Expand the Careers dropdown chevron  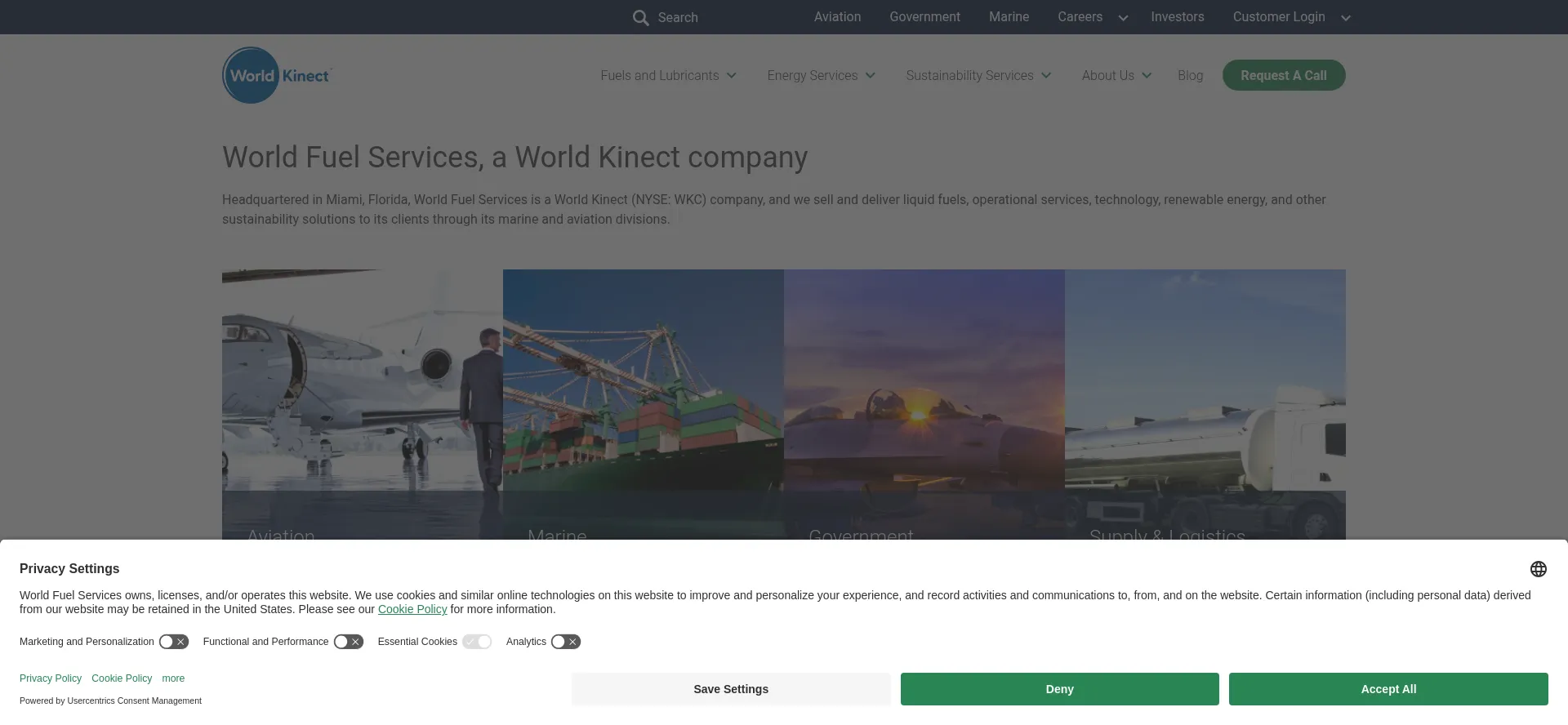pyautogui.click(x=1123, y=18)
